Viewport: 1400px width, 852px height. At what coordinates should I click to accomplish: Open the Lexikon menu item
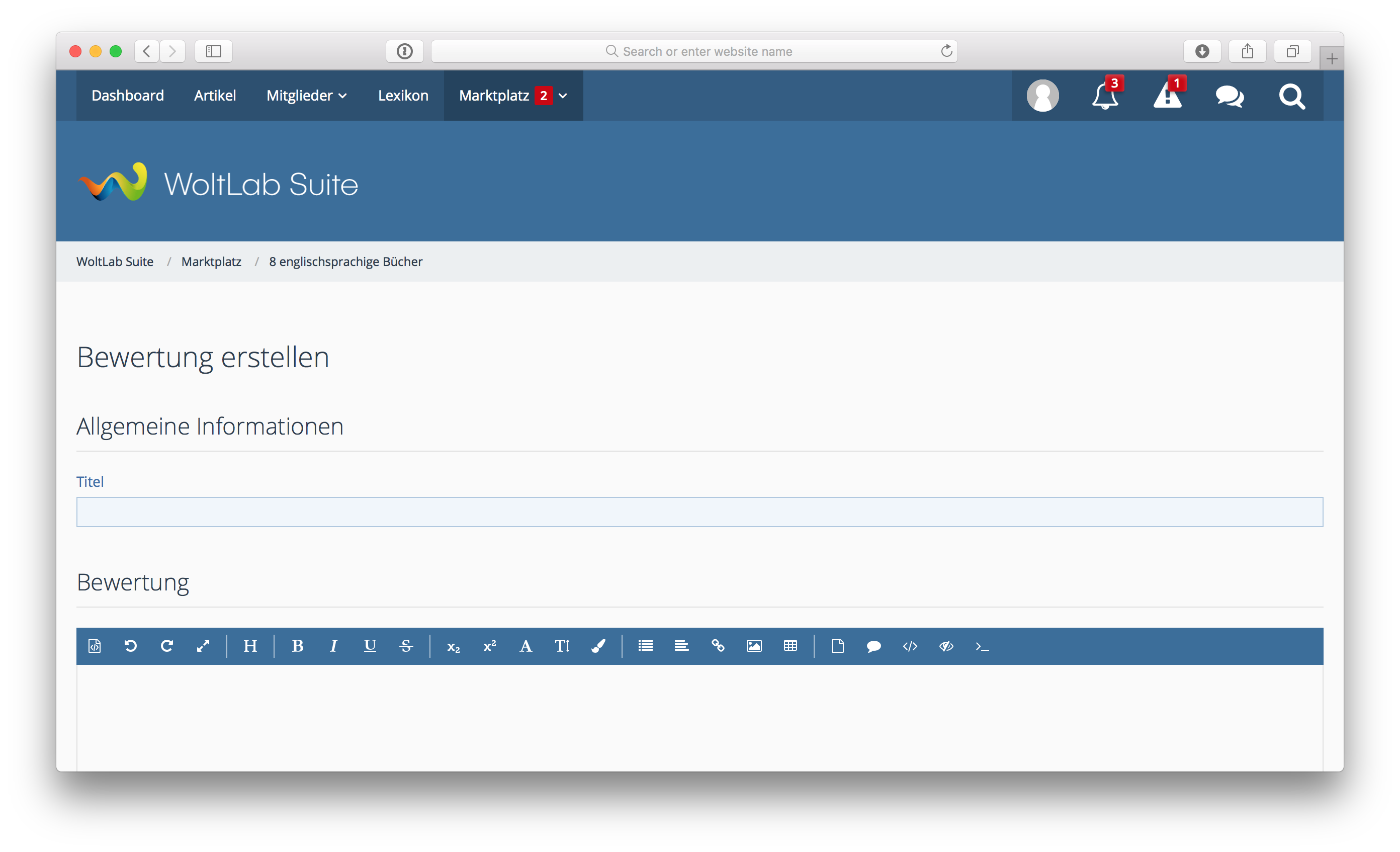(403, 96)
